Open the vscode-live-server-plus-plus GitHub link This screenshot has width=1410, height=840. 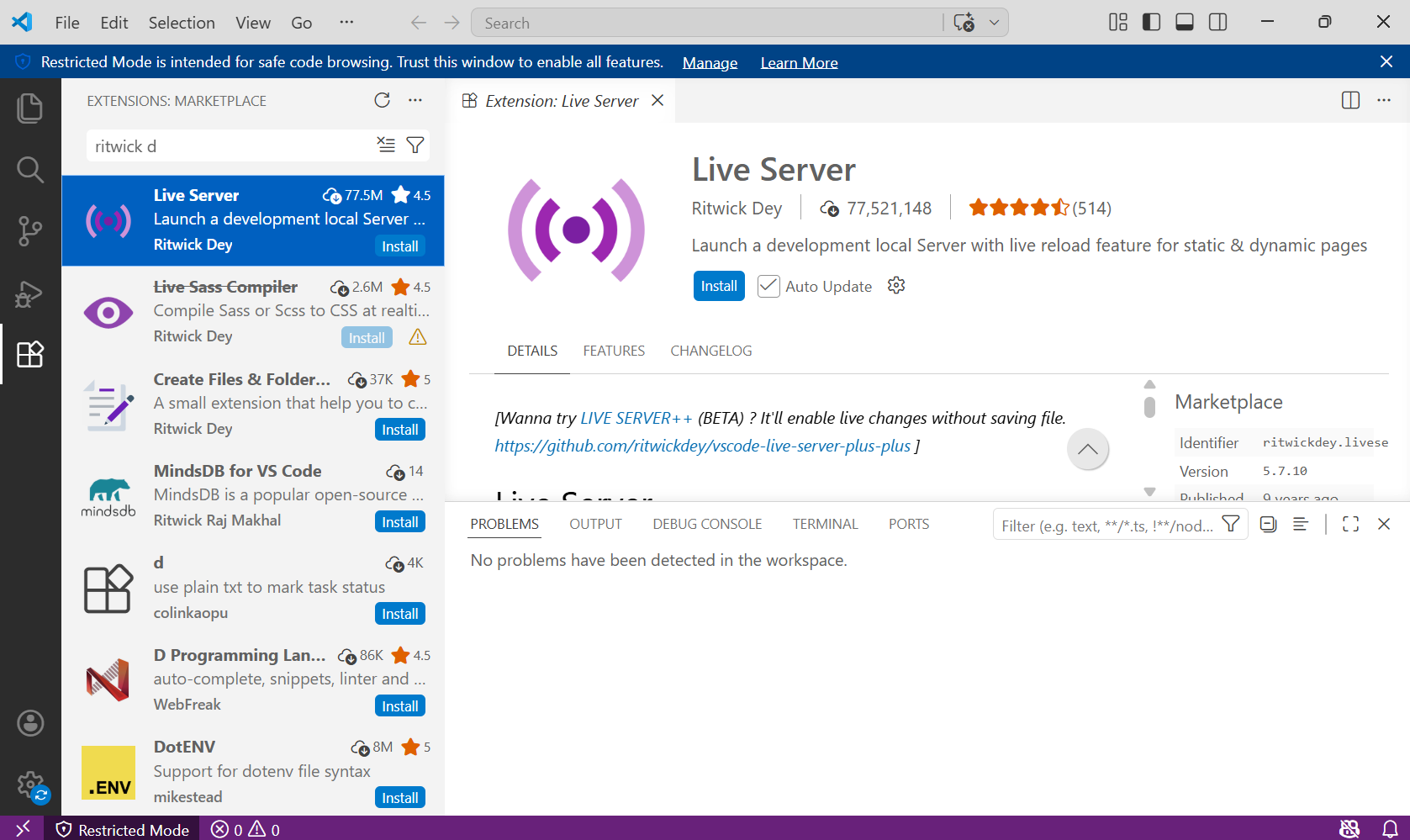point(702,446)
